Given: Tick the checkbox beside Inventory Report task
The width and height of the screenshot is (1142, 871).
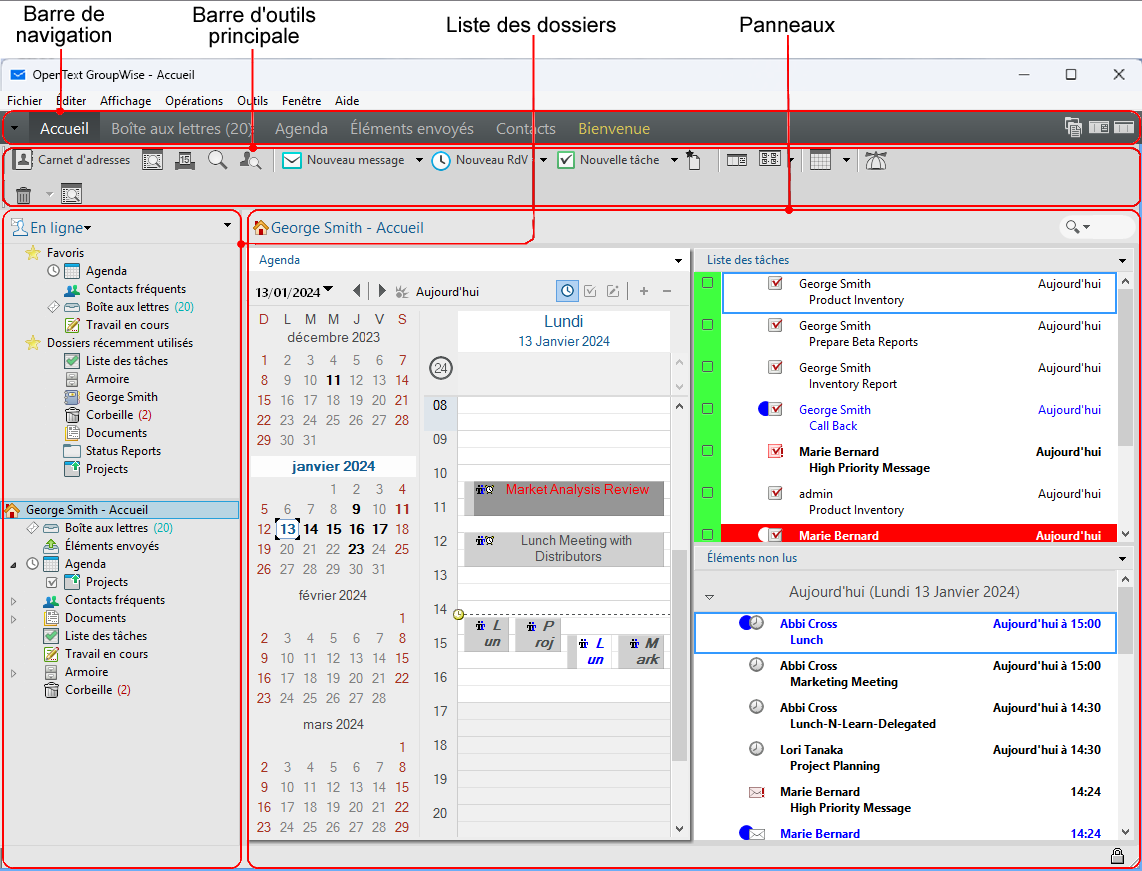Looking at the screenshot, I should coord(707,366).
